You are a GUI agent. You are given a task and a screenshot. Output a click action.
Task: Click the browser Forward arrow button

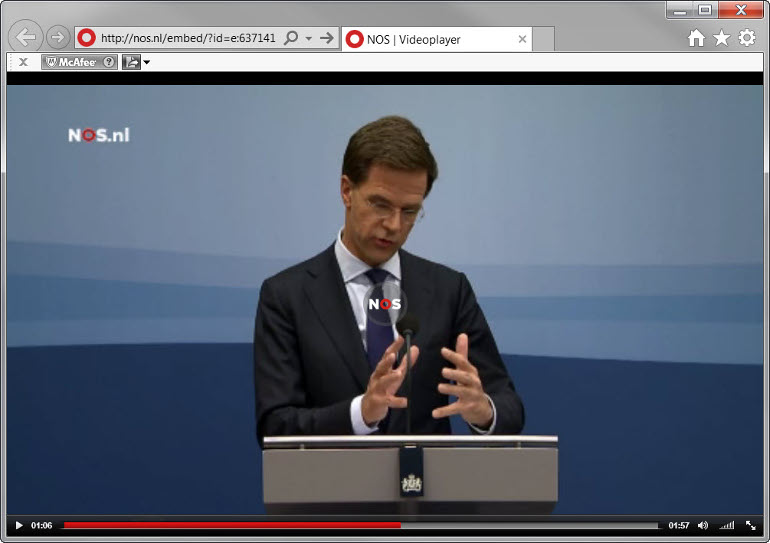(x=58, y=37)
